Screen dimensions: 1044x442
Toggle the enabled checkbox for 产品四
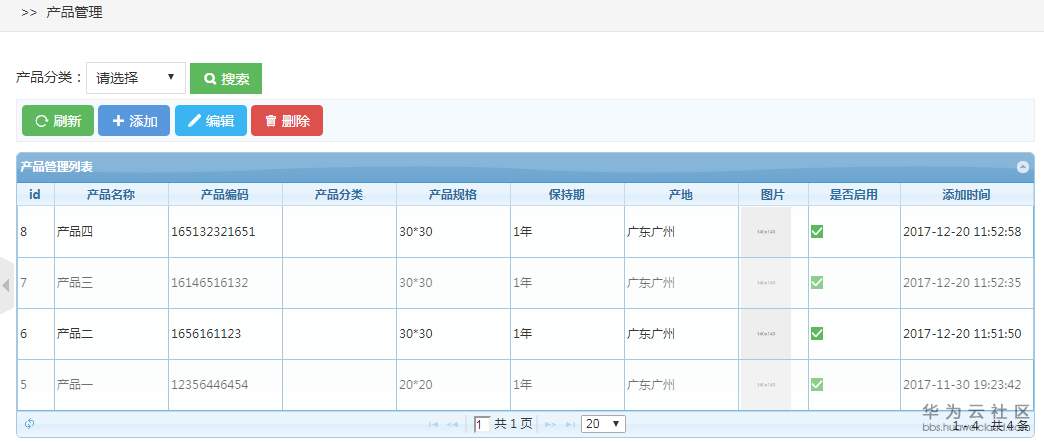pyautogui.click(x=817, y=232)
